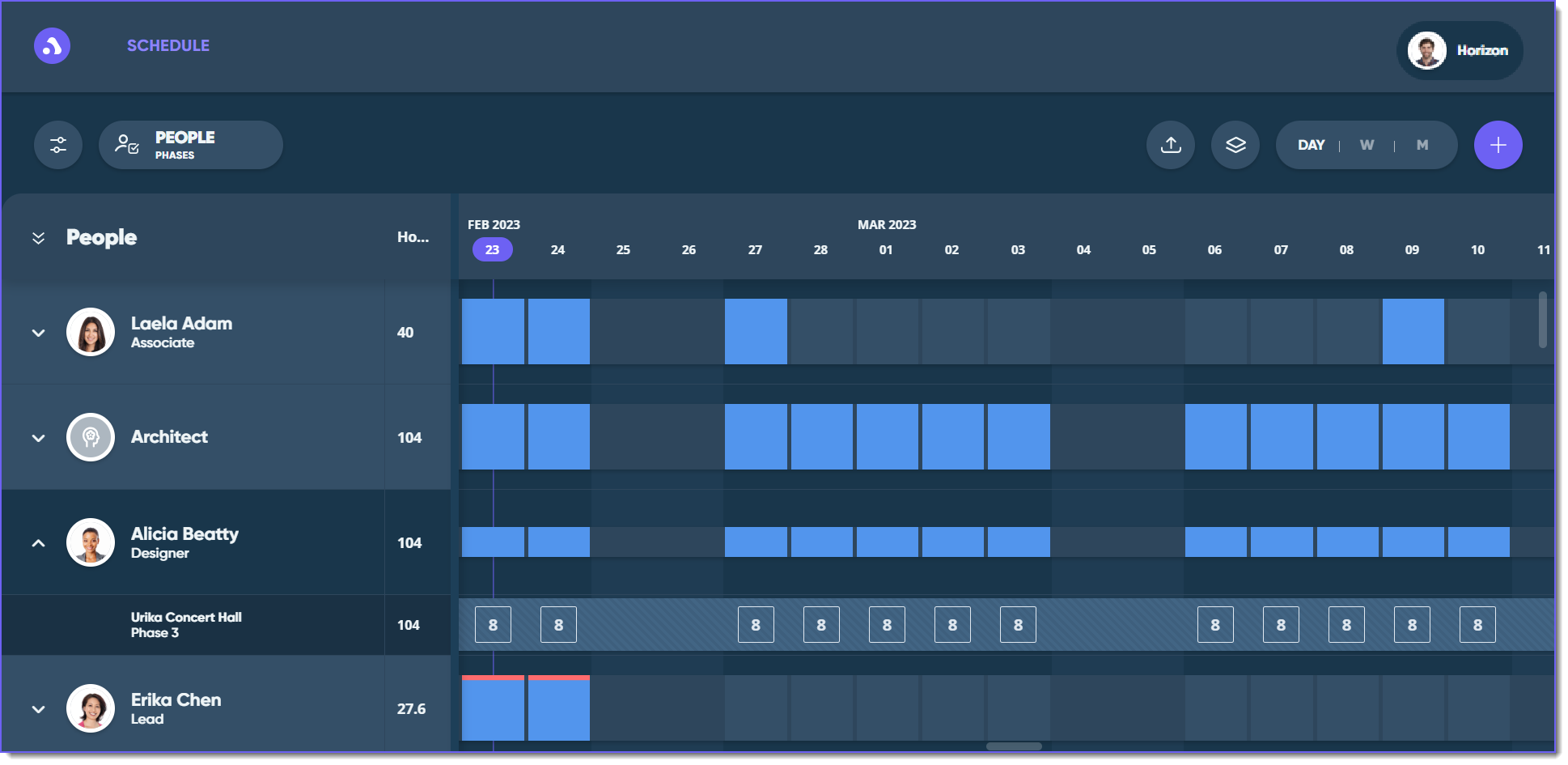
Task: Open the filter settings sliders icon
Action: click(58, 145)
